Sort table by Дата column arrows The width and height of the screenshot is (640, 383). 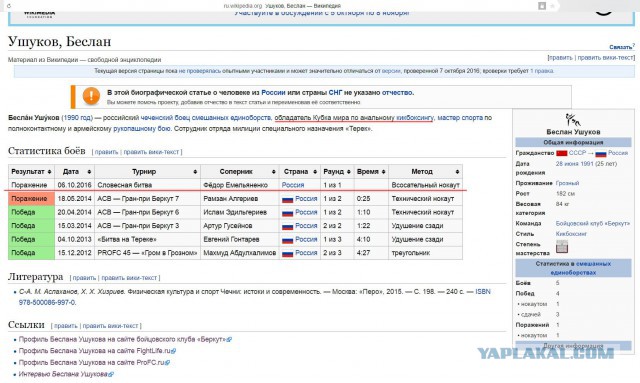[x=89, y=172]
